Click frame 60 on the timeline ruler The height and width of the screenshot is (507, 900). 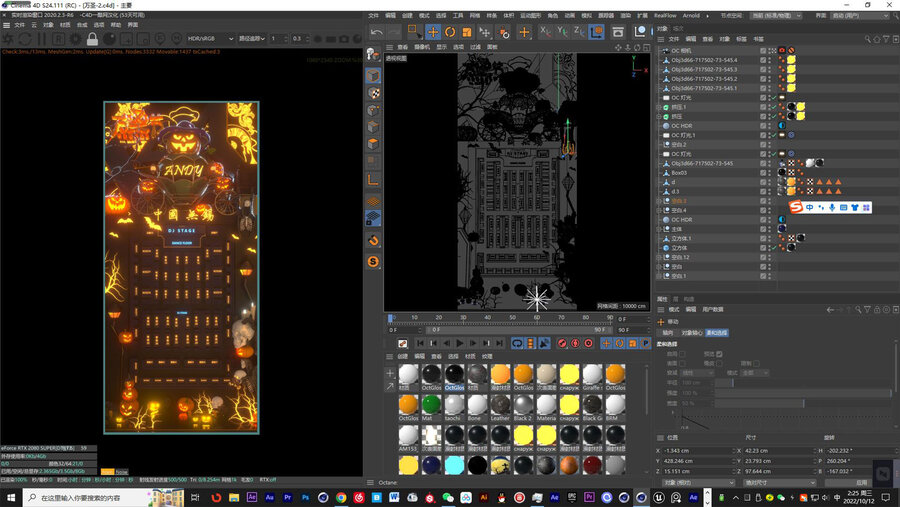(x=537, y=317)
